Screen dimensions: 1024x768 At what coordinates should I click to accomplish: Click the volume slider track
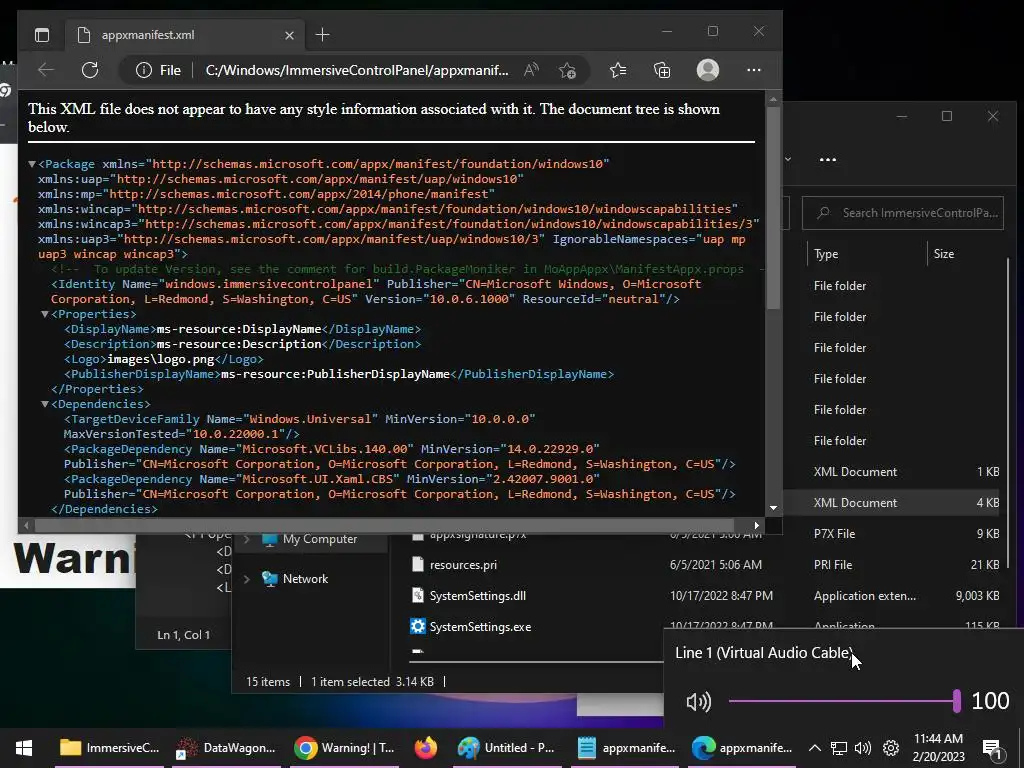coord(842,701)
